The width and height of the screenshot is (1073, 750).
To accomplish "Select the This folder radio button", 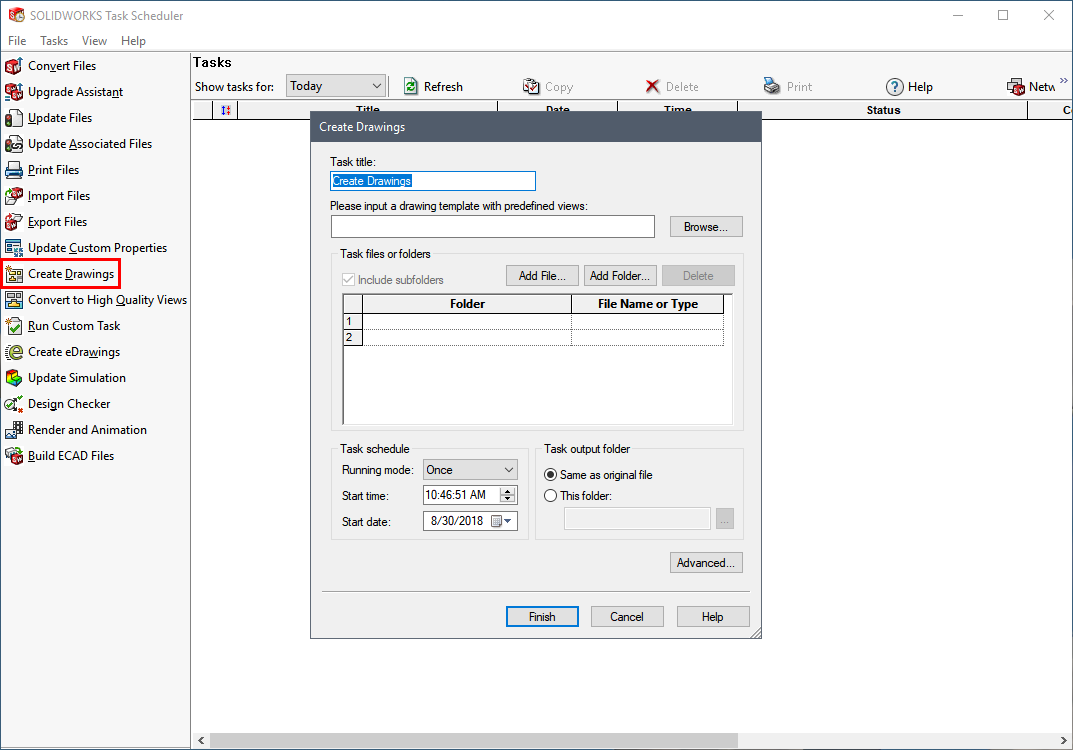I will [x=550, y=496].
